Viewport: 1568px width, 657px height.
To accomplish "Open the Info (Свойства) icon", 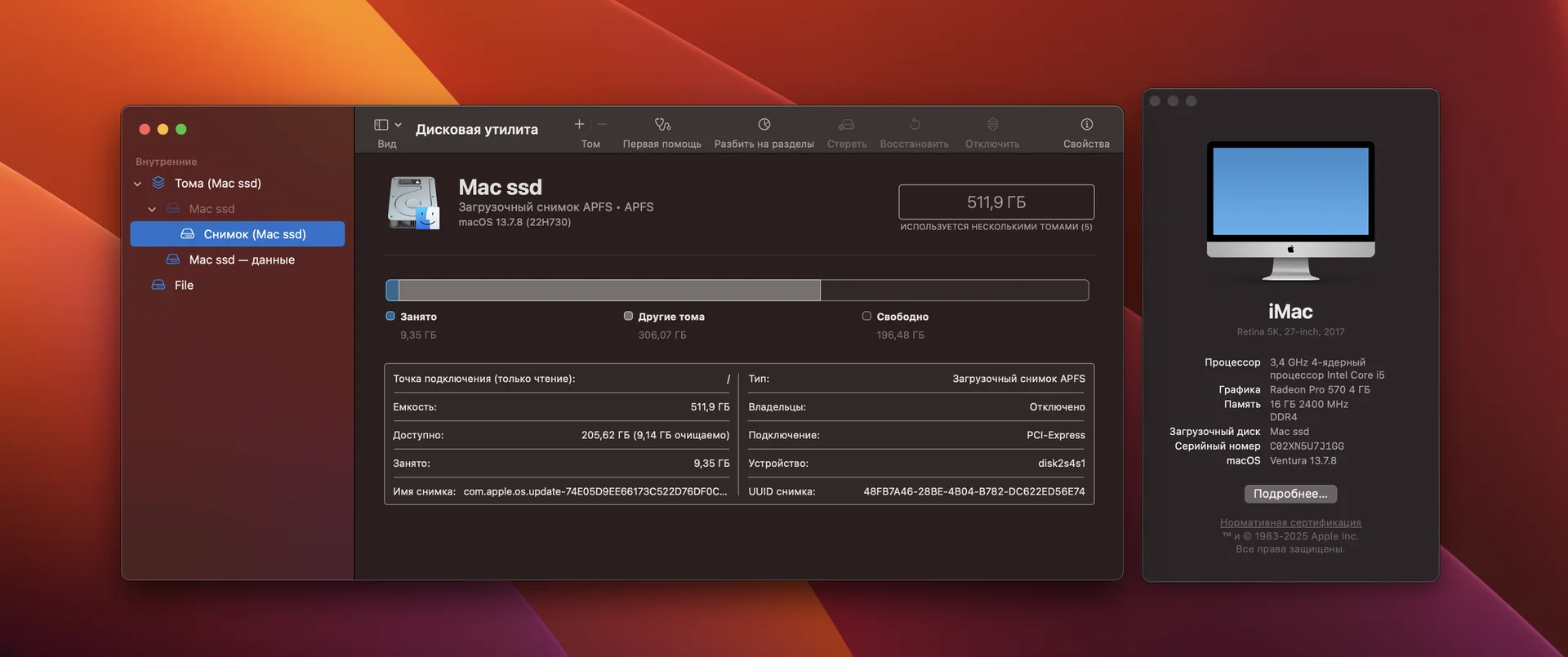I will [1086, 124].
